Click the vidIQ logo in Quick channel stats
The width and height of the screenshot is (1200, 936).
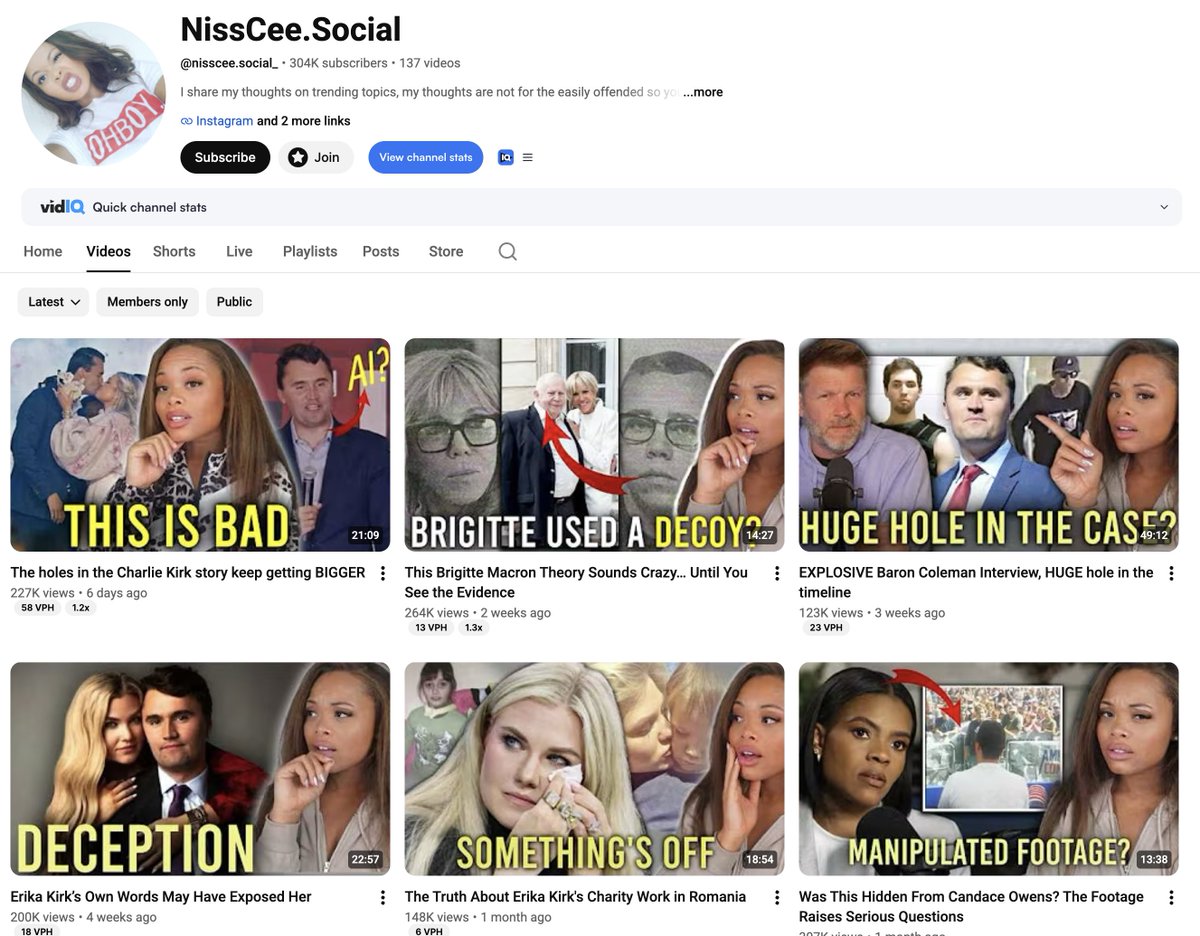(x=62, y=207)
